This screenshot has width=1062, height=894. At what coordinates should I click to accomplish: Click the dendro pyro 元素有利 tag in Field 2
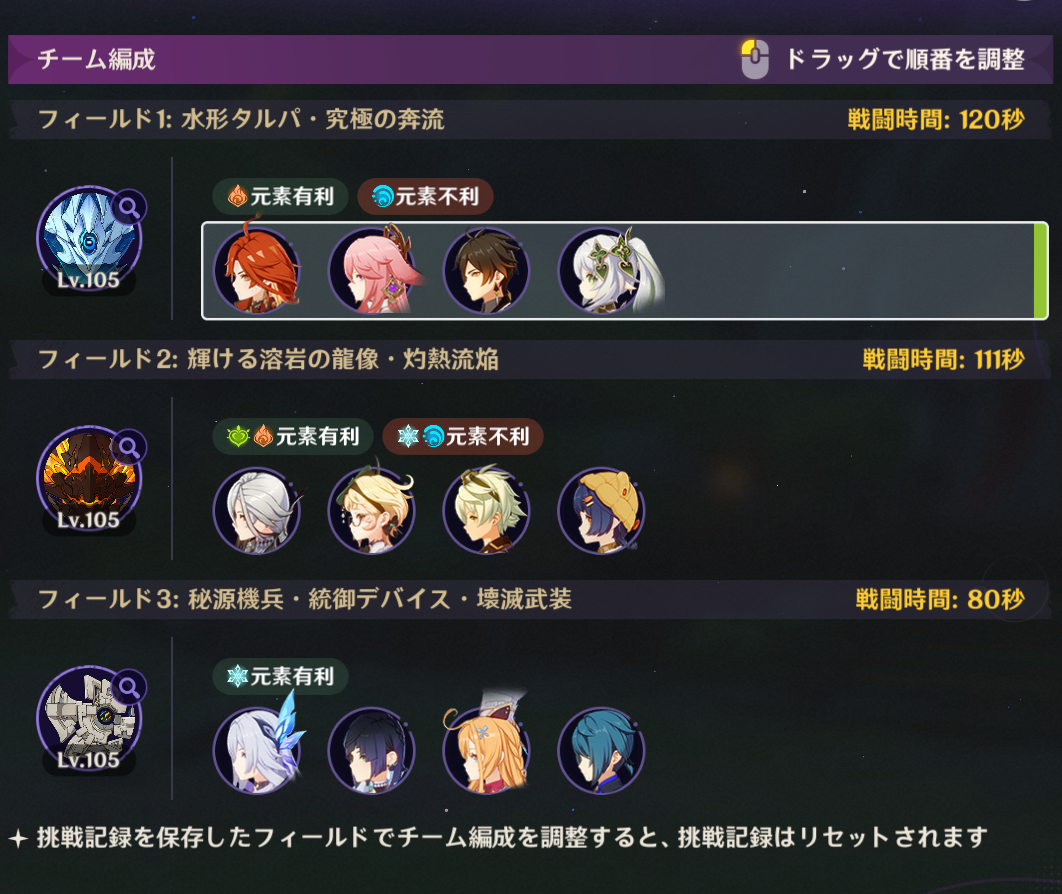click(x=293, y=436)
